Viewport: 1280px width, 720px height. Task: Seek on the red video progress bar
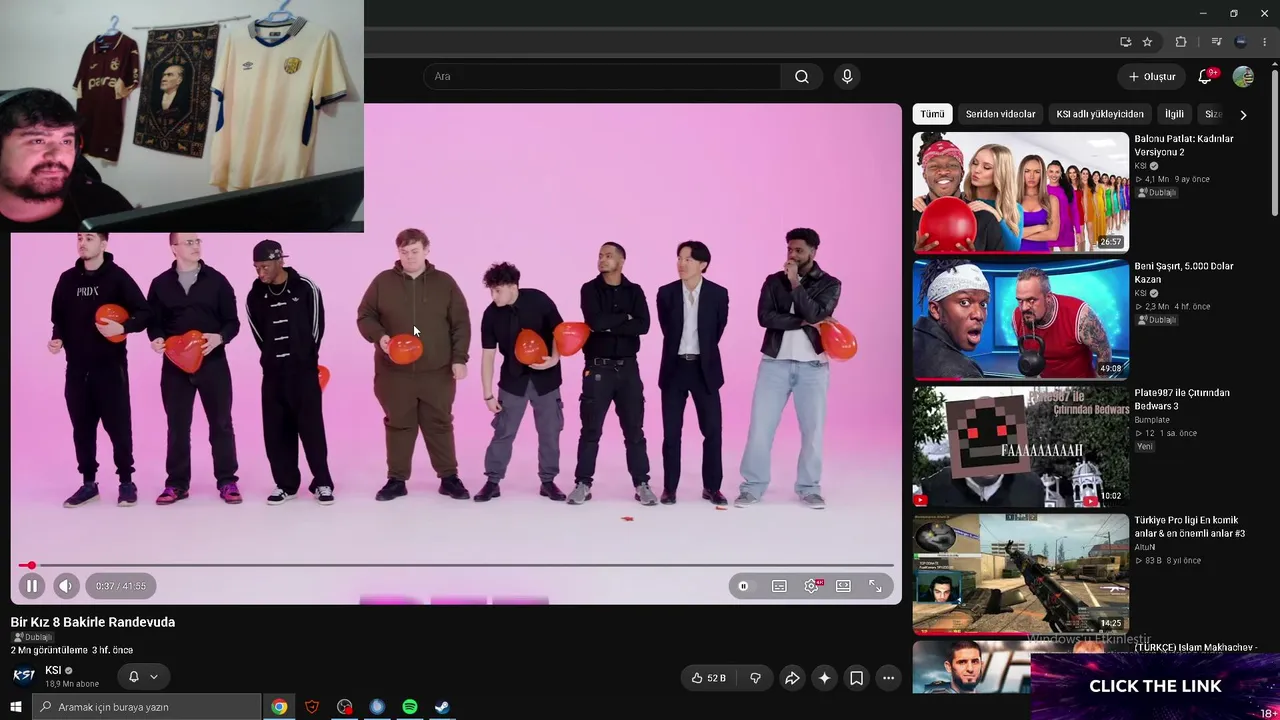click(457, 566)
